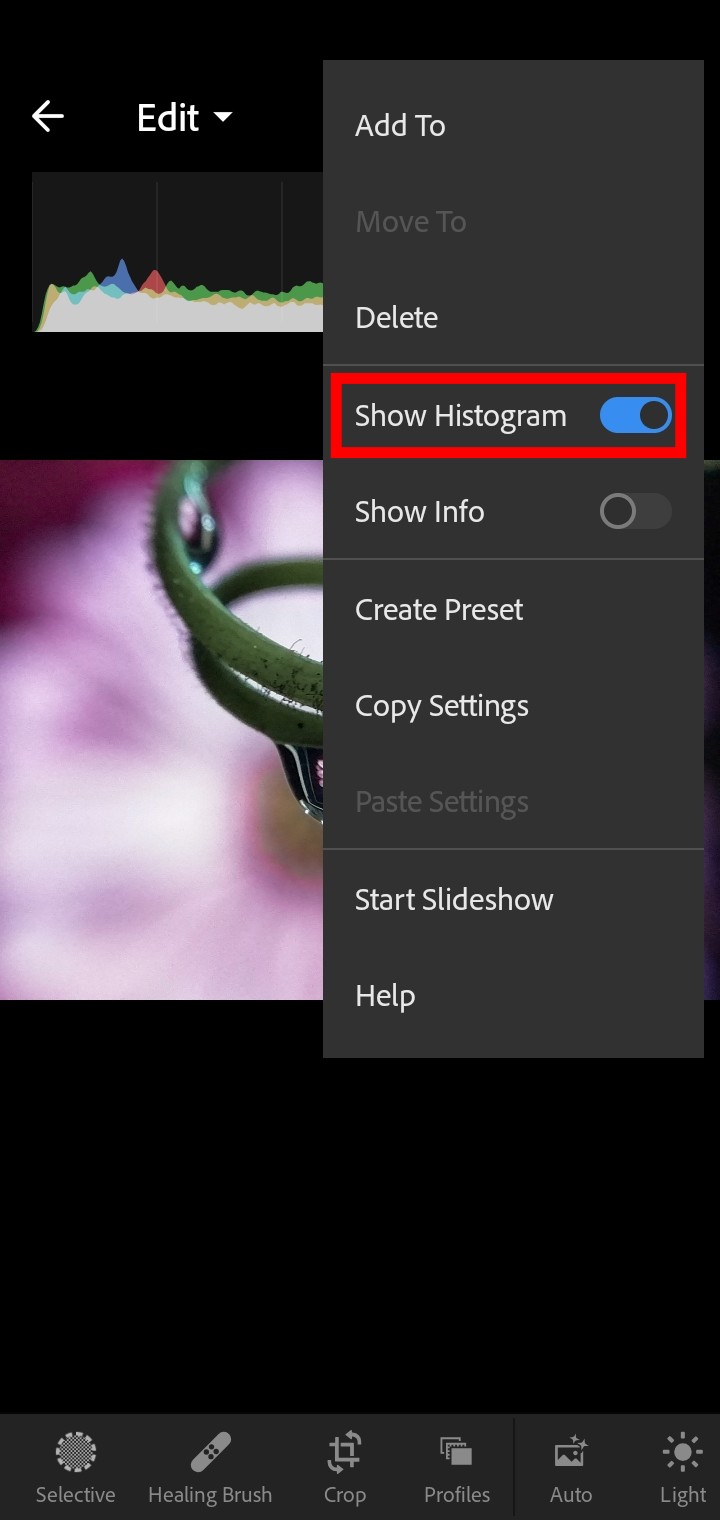
Task: Open Help from the menu
Action: point(385,995)
